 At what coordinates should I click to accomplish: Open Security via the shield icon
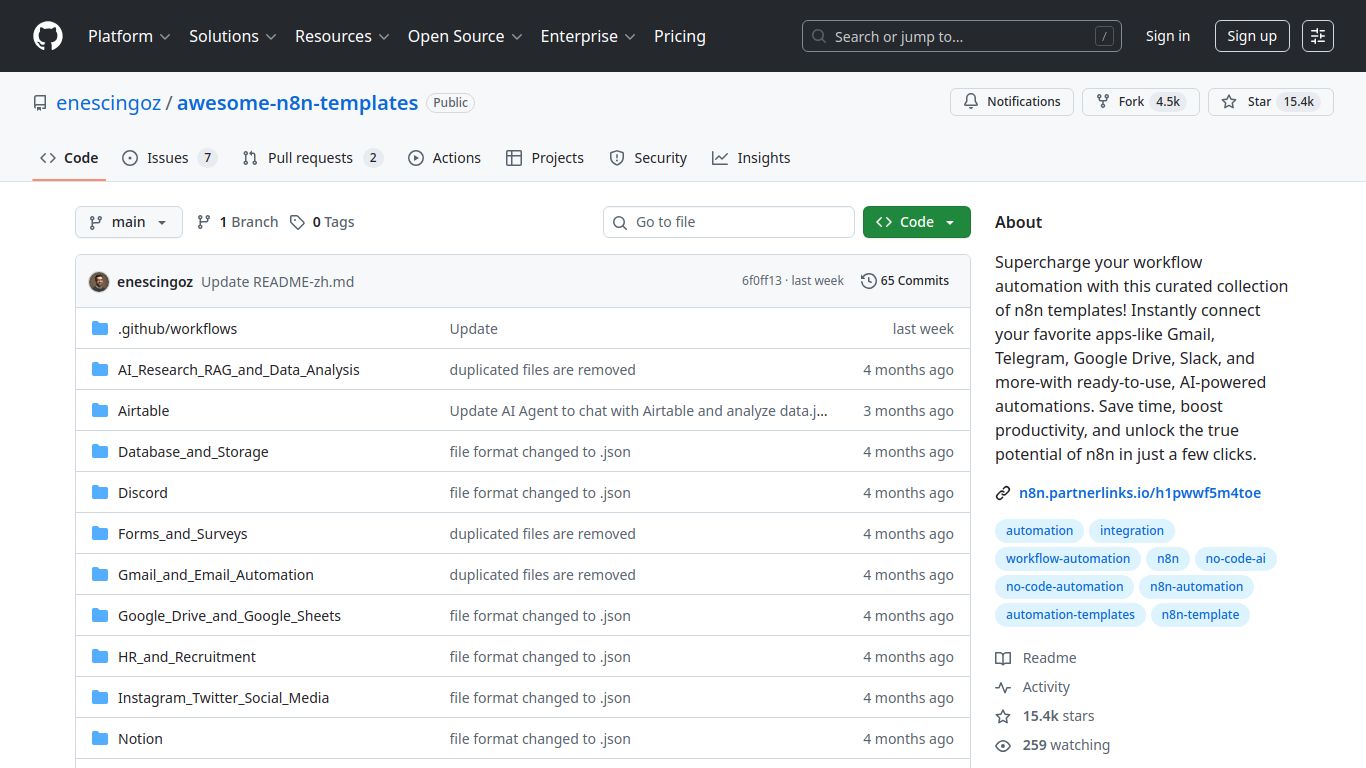(617, 157)
